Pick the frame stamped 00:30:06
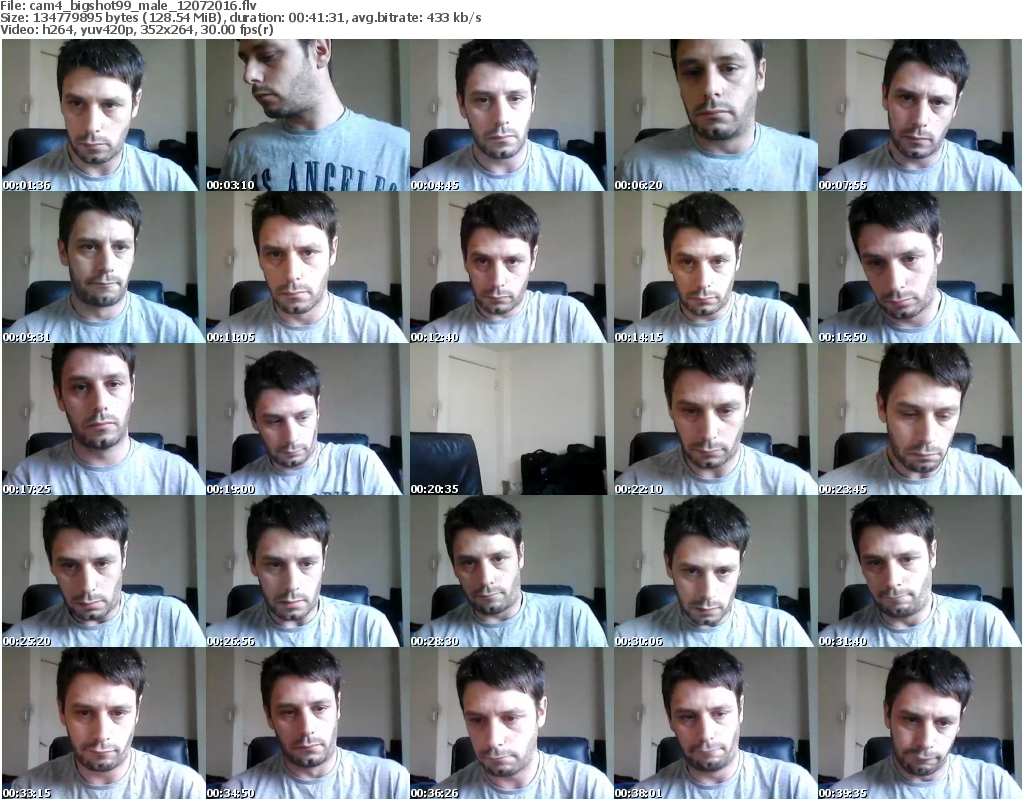1024x799 pixels. (x=716, y=572)
